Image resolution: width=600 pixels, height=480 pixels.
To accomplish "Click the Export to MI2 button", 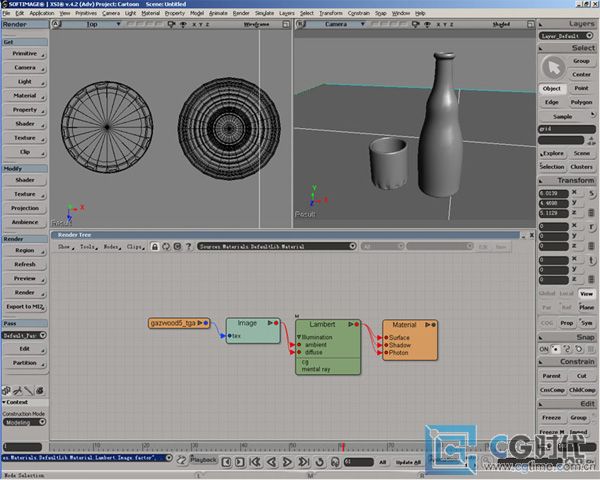I will 24,305.
